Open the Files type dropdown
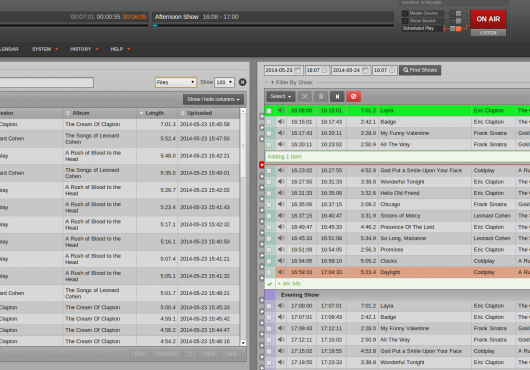Screen dimensions: 530x370 pos(175,82)
